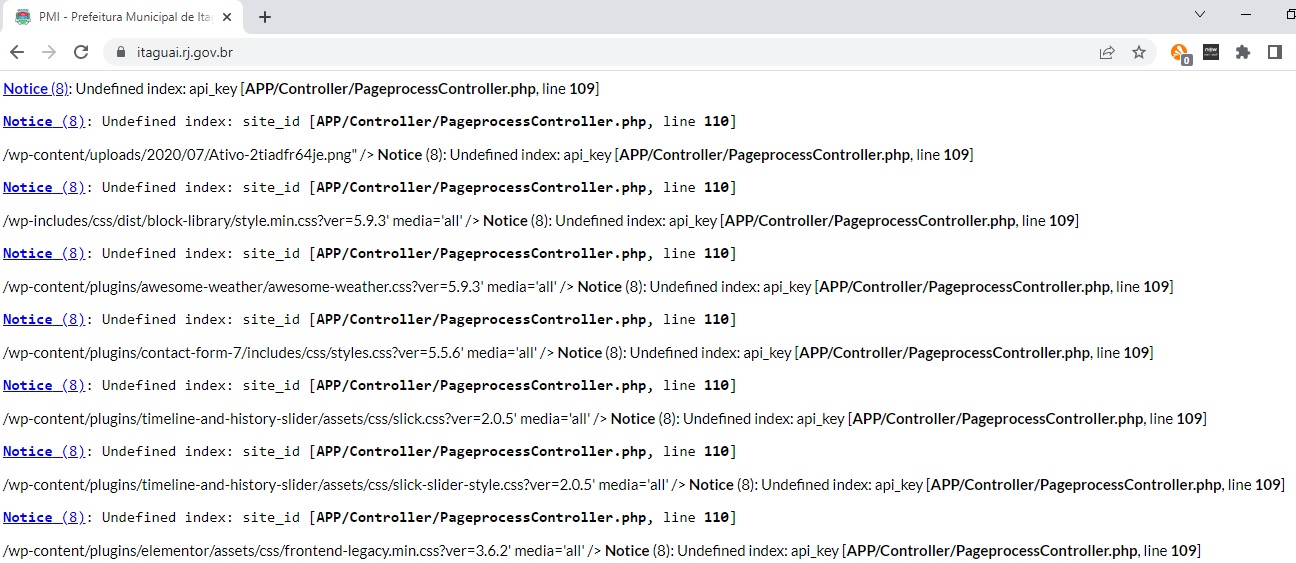Click the address bar showing itaguai.rj.gov.br
Viewport: 1296px width, 563px height.
pyautogui.click(x=600, y=52)
